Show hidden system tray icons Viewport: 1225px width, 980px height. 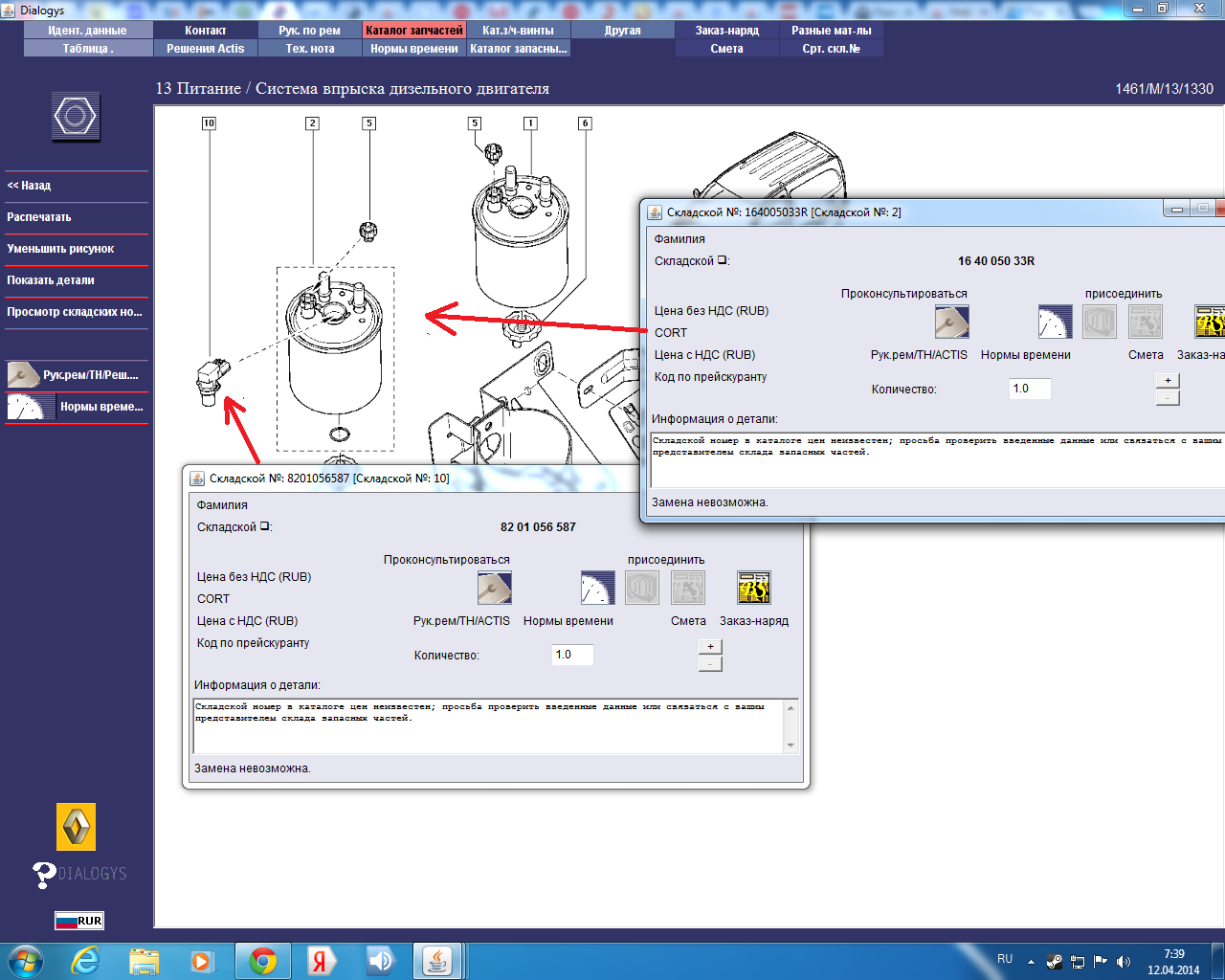[x=1031, y=962]
